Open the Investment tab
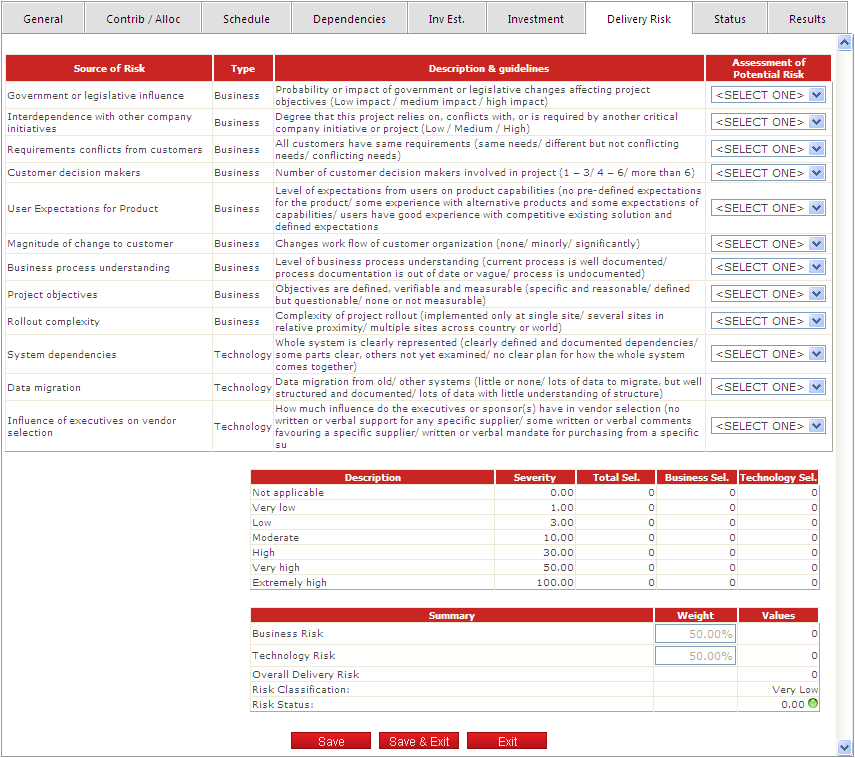Screen dimensions: 855x758 pyautogui.click(x=535, y=19)
